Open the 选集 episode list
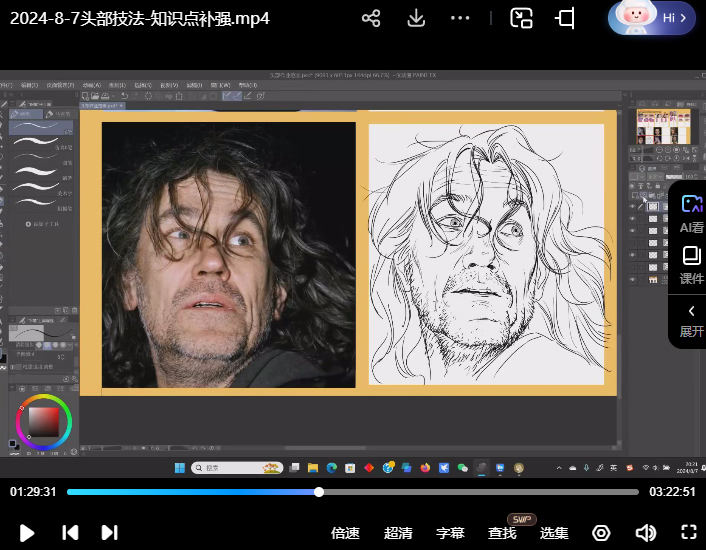 (554, 533)
